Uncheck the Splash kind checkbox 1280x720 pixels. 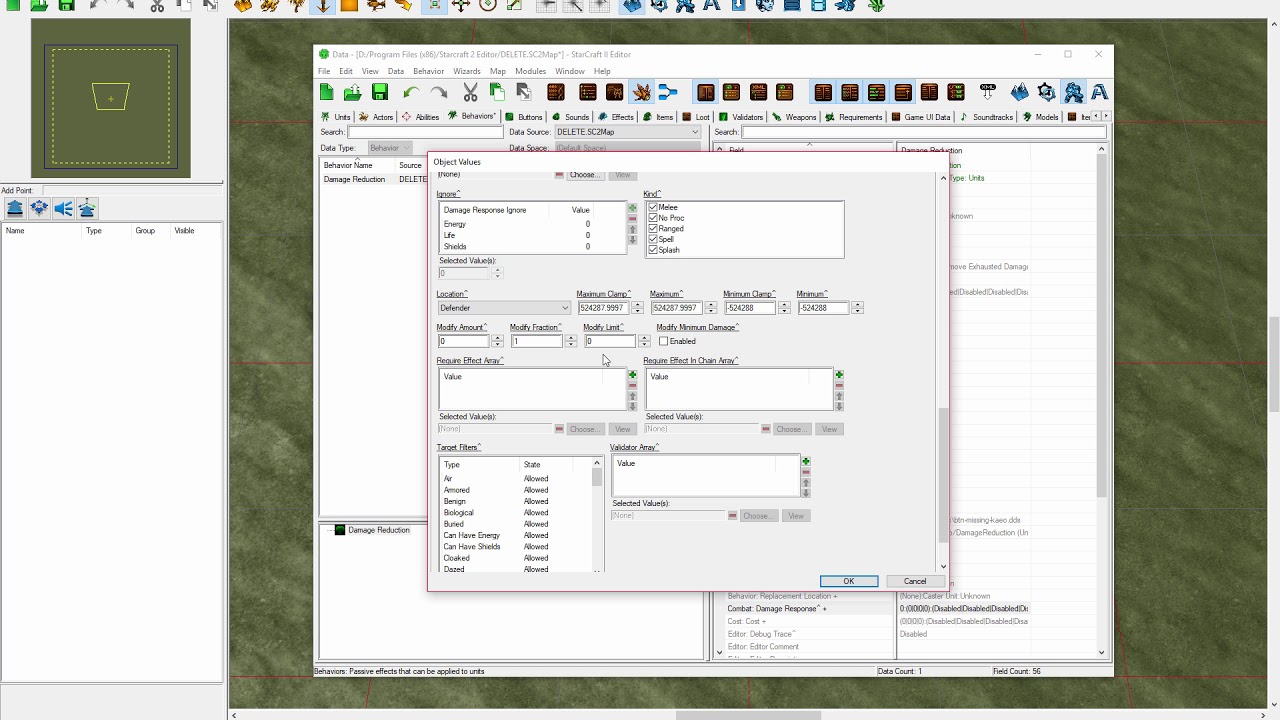click(653, 250)
